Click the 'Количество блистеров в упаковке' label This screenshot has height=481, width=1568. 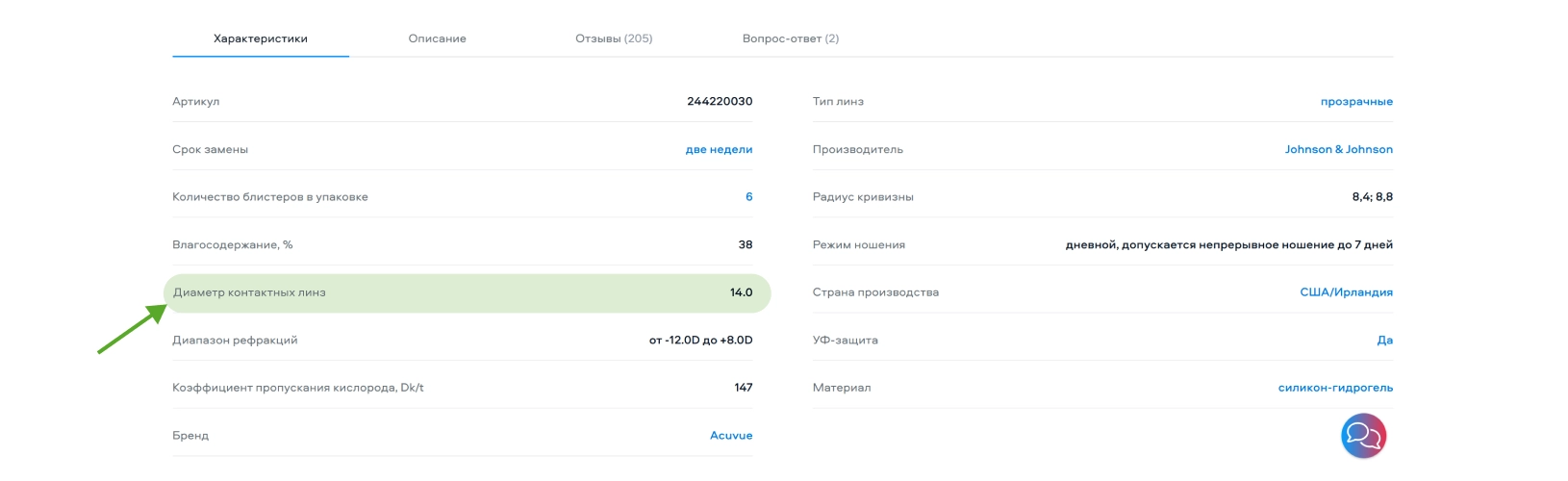coord(270,197)
